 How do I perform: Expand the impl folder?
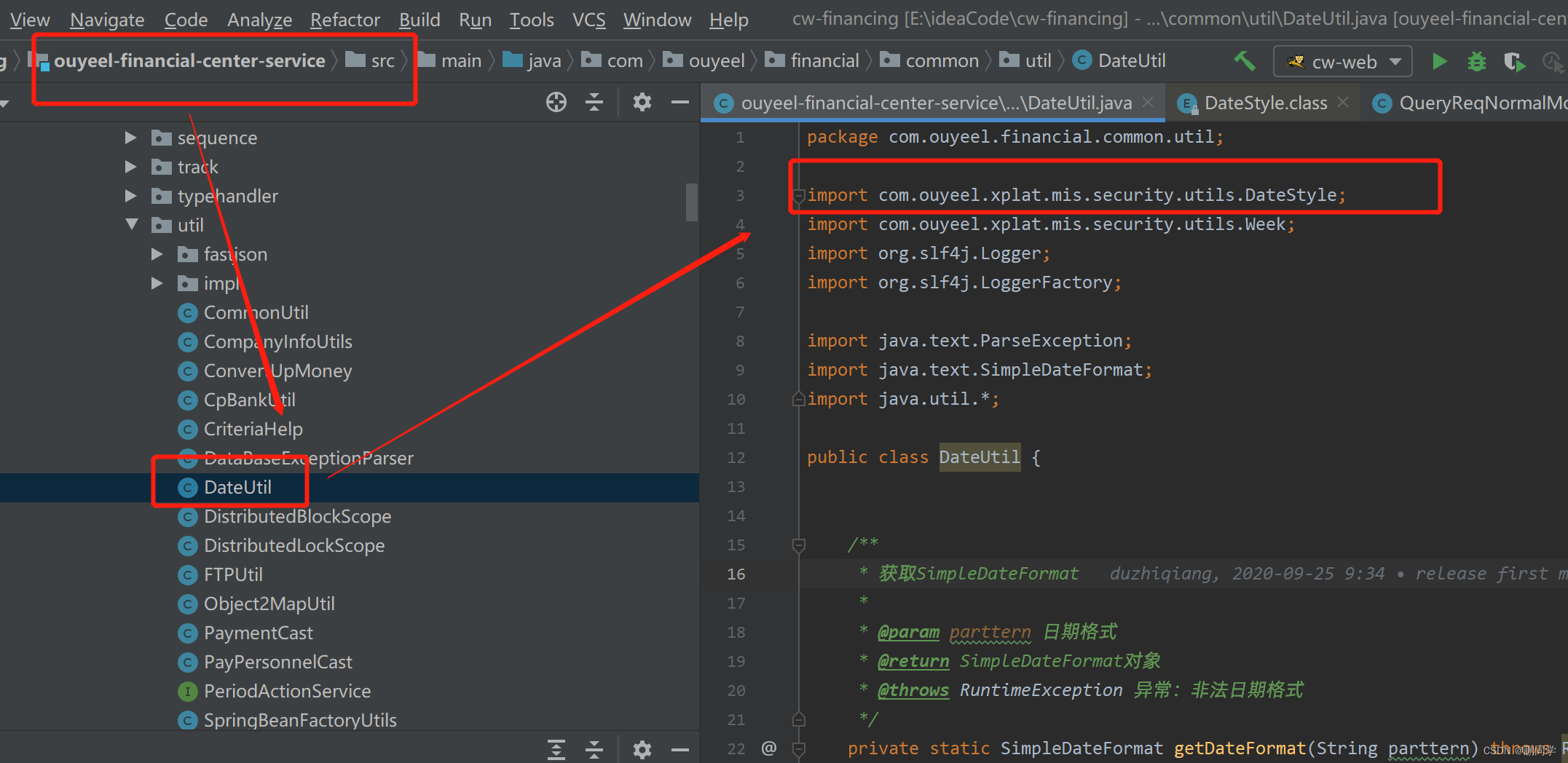coord(157,283)
